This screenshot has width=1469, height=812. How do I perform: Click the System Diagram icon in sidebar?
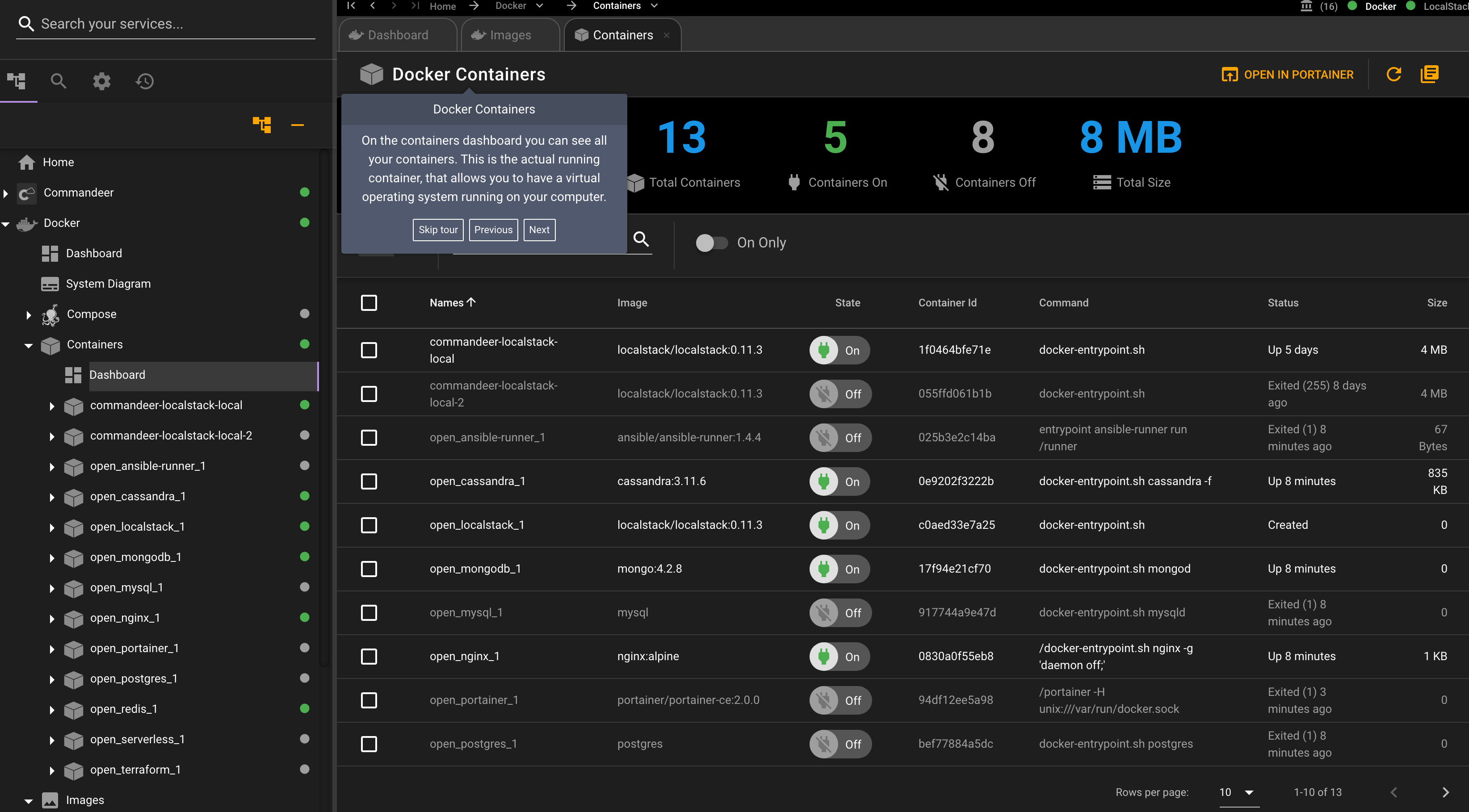click(50, 284)
